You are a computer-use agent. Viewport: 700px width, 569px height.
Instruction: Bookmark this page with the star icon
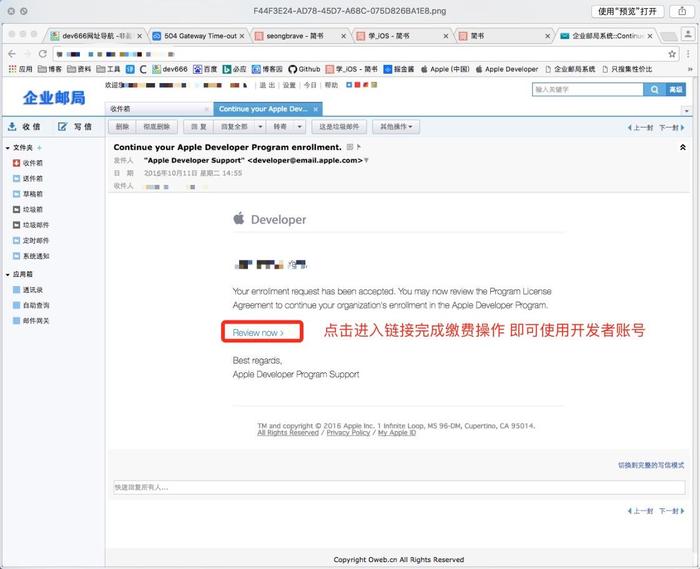click(x=672, y=54)
